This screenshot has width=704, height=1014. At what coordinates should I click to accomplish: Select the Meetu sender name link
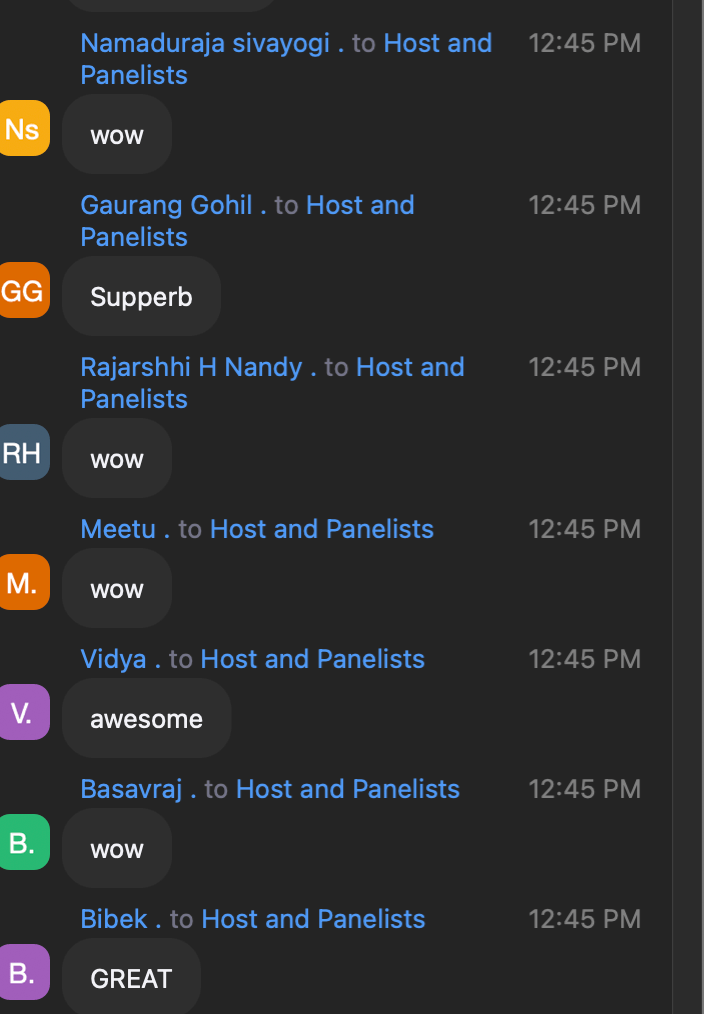point(118,529)
